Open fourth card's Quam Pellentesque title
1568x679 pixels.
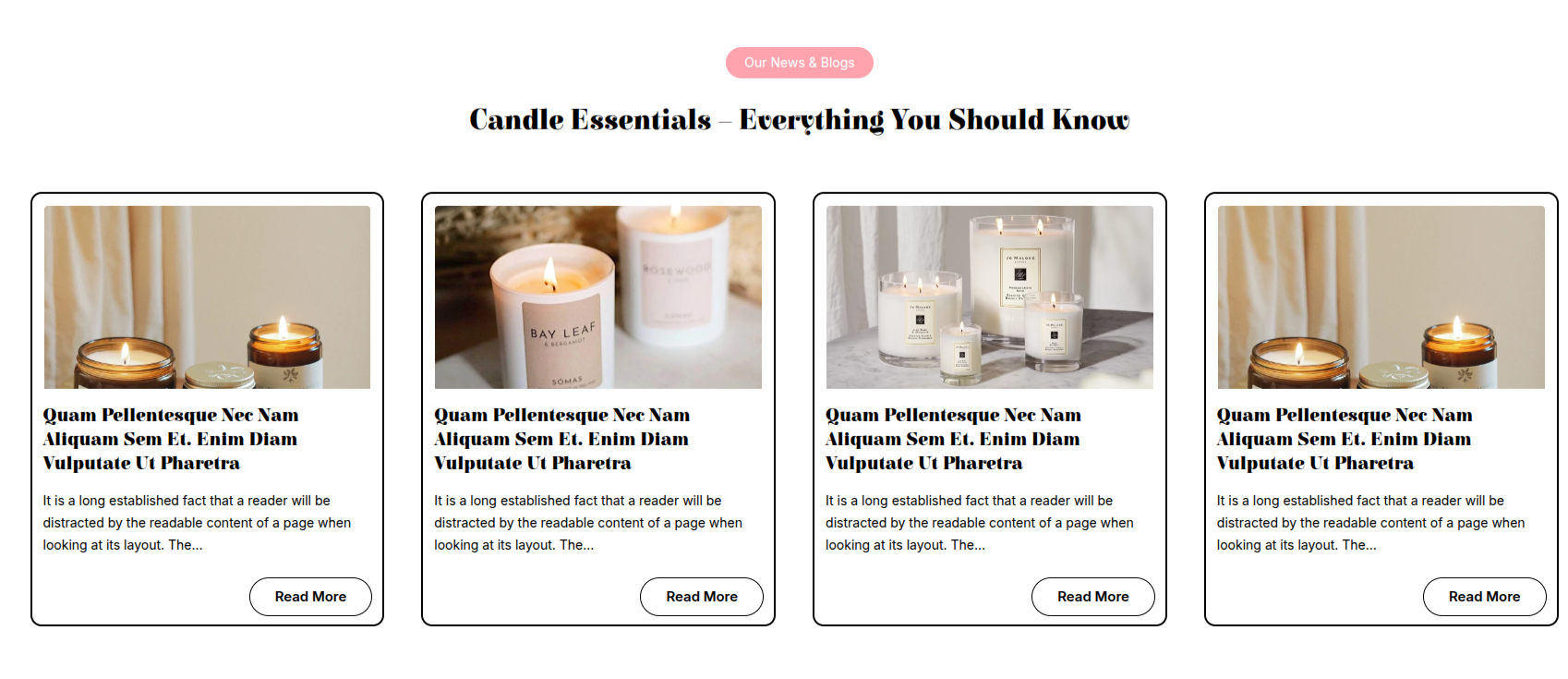(1345, 439)
